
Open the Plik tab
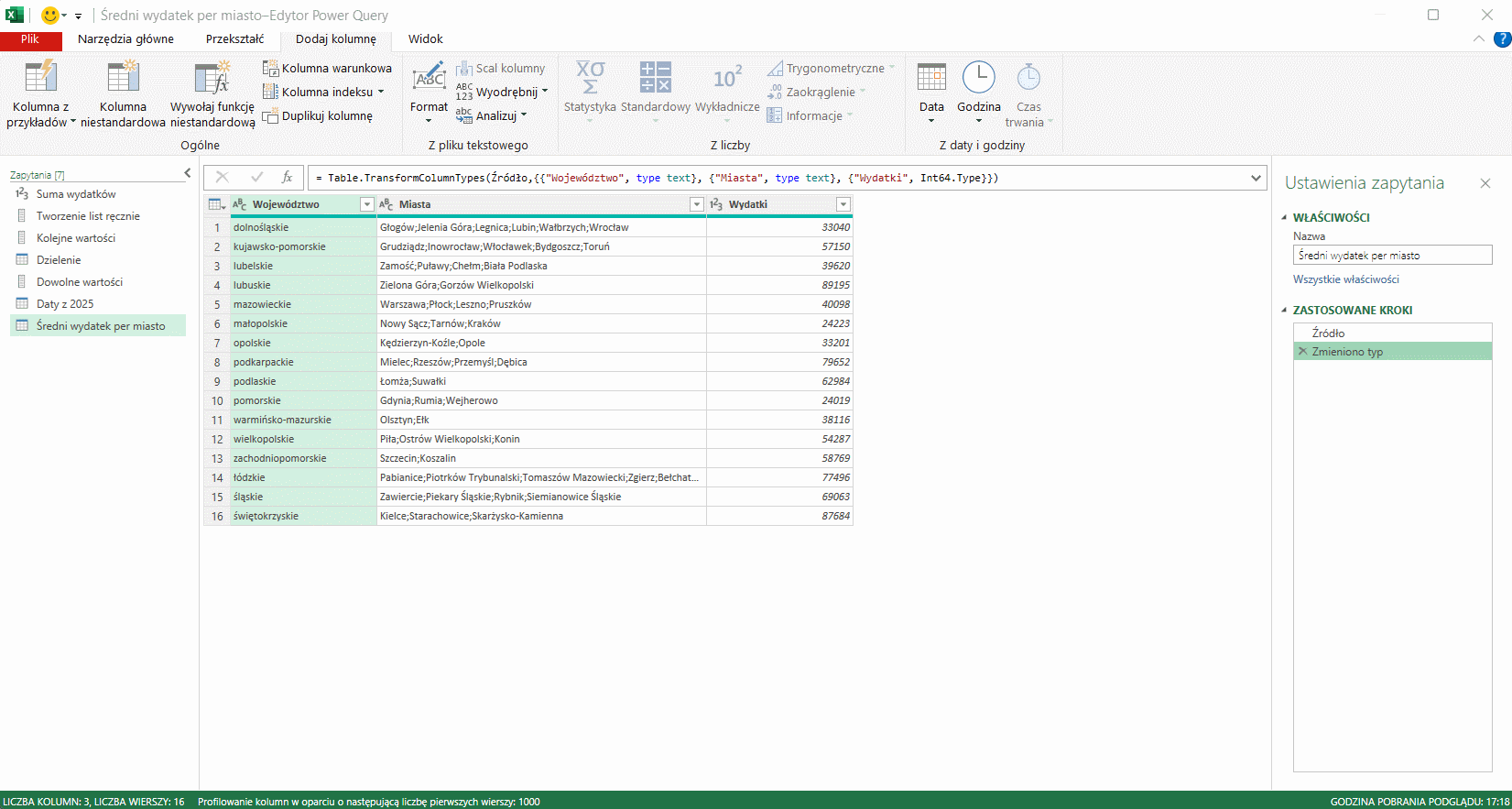30,39
